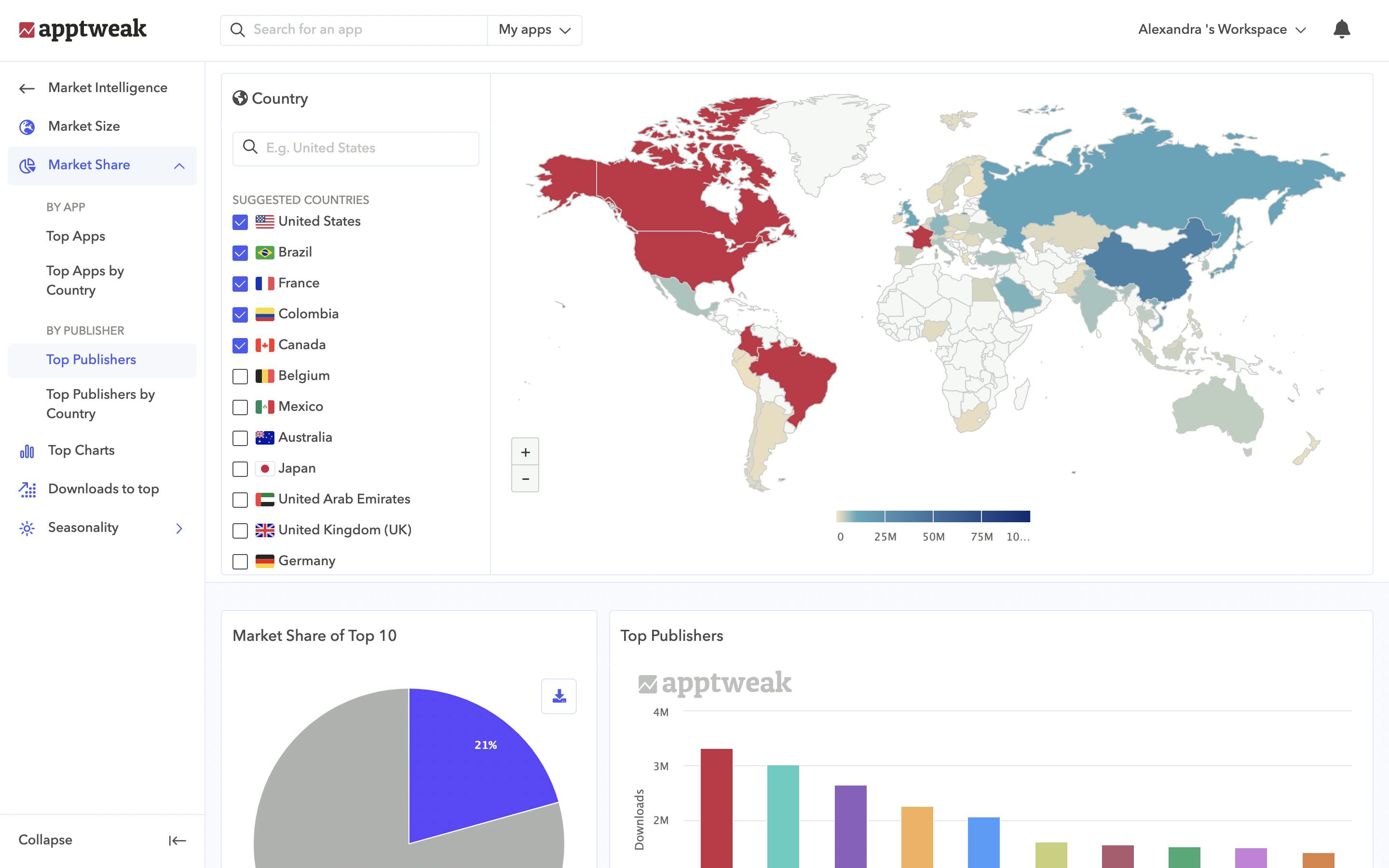Enable the Belgium country checkbox
The height and width of the screenshot is (868, 1389).
[x=240, y=377]
